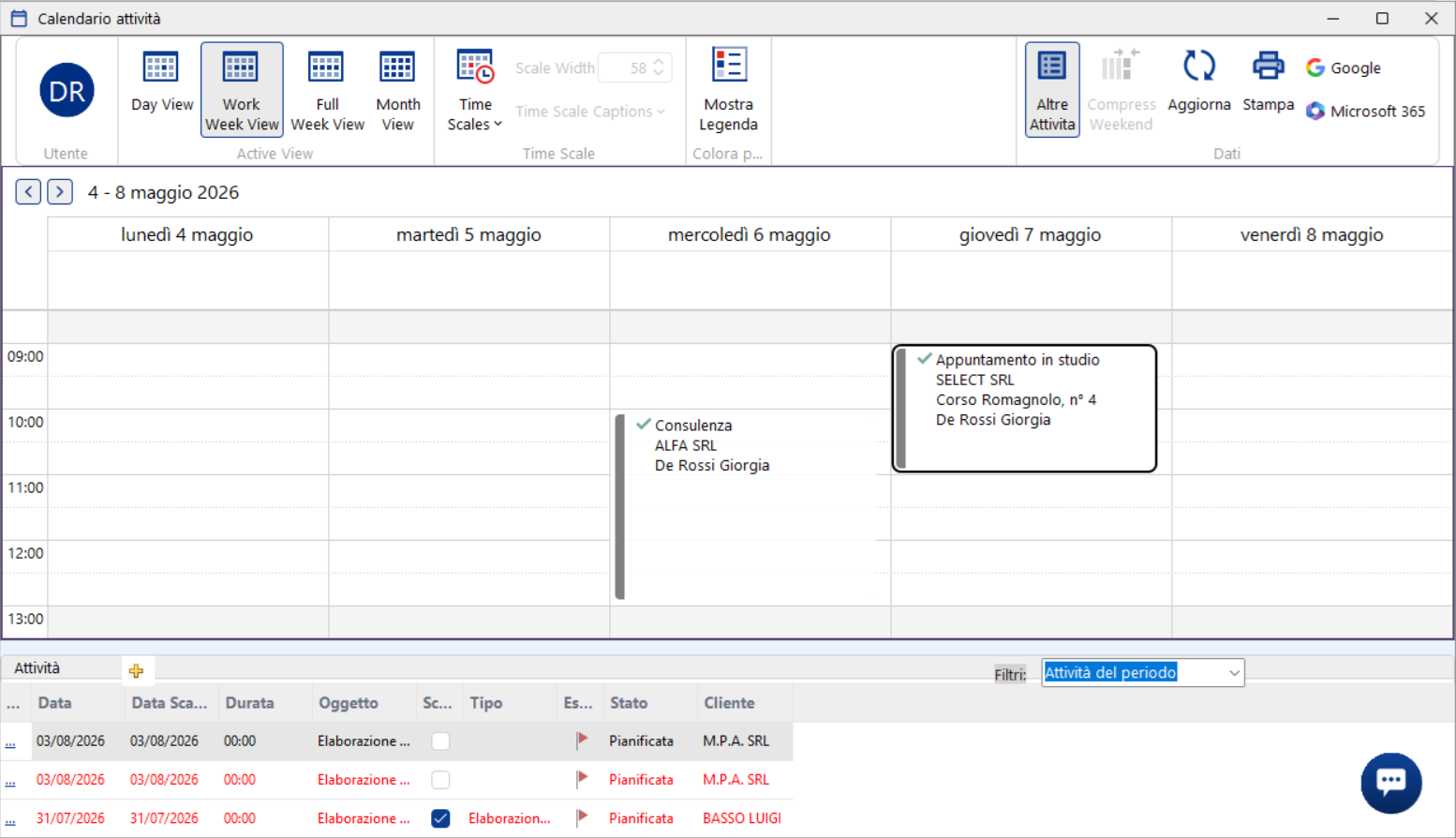Sort by the Durata column header
Image resolution: width=1456 pixels, height=838 pixels.
pos(265,703)
